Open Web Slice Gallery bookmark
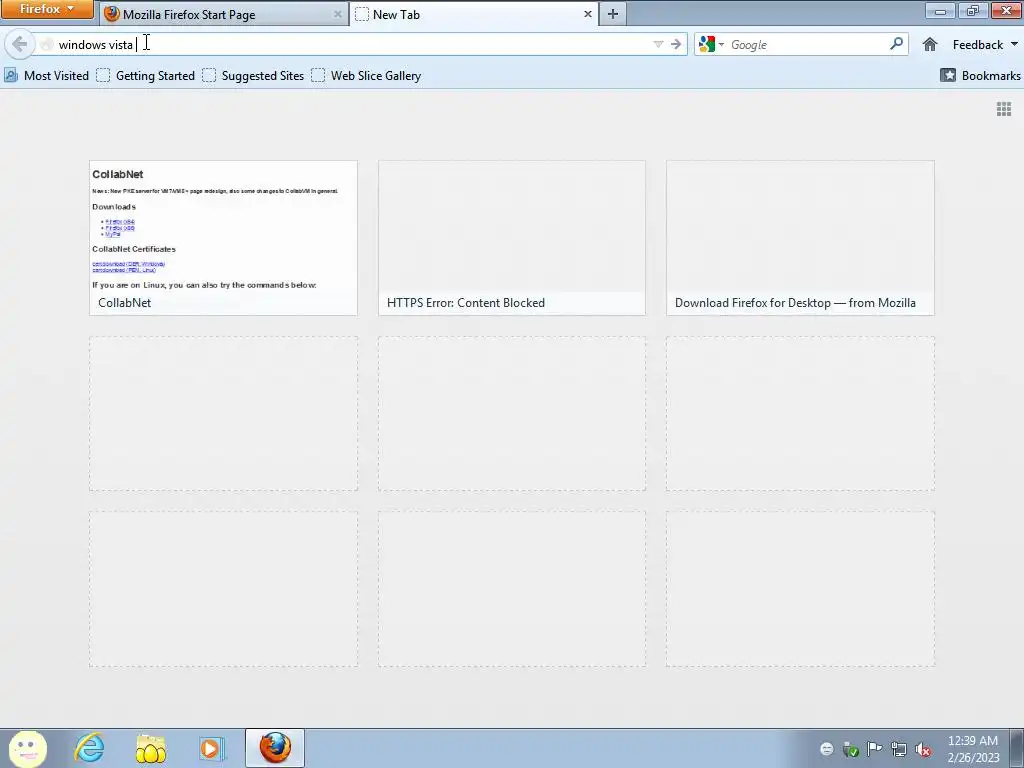 tap(366, 76)
